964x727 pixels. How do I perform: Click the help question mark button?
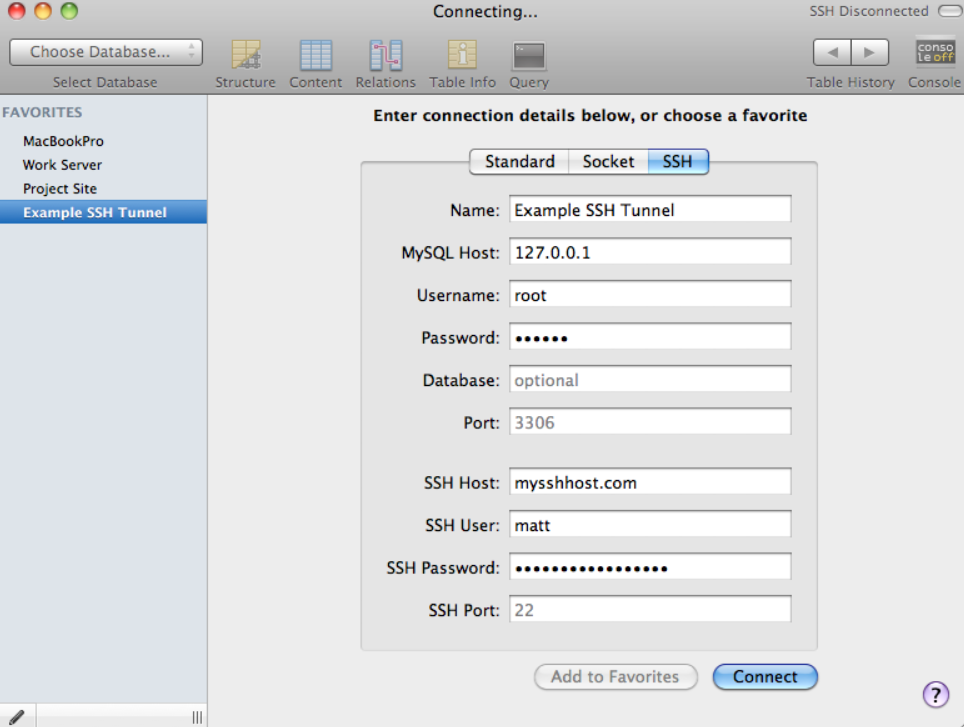click(936, 695)
